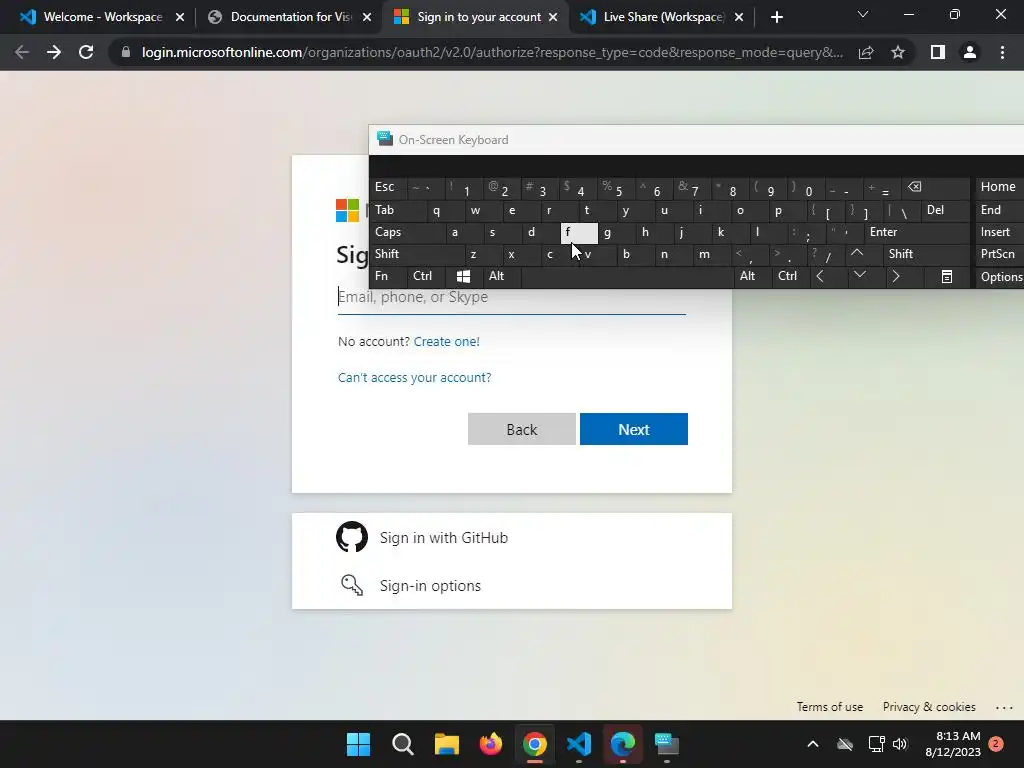Open the footer ellipsis more options
This screenshot has height=768, width=1024.
pyautogui.click(x=1004, y=707)
